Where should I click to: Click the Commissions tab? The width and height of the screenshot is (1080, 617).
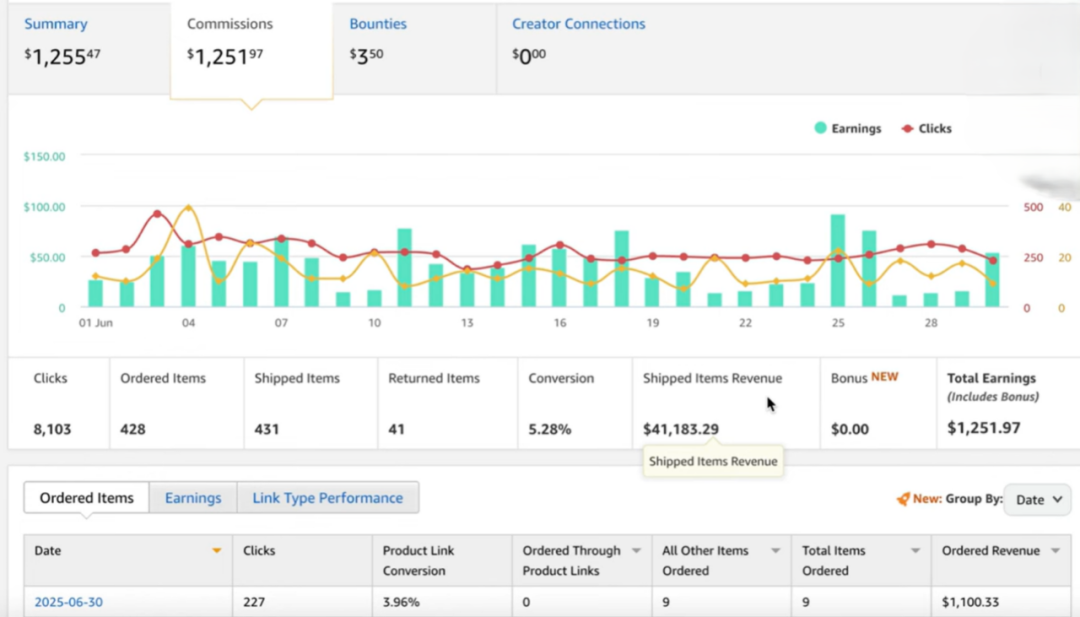(230, 24)
